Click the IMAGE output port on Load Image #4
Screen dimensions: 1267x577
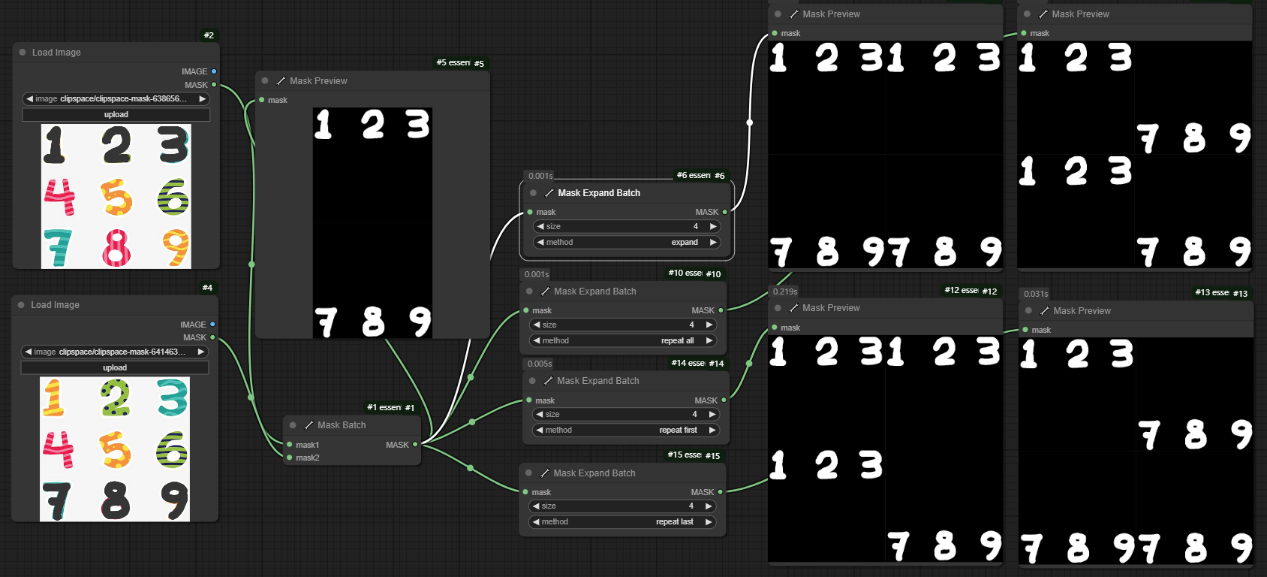[x=213, y=324]
